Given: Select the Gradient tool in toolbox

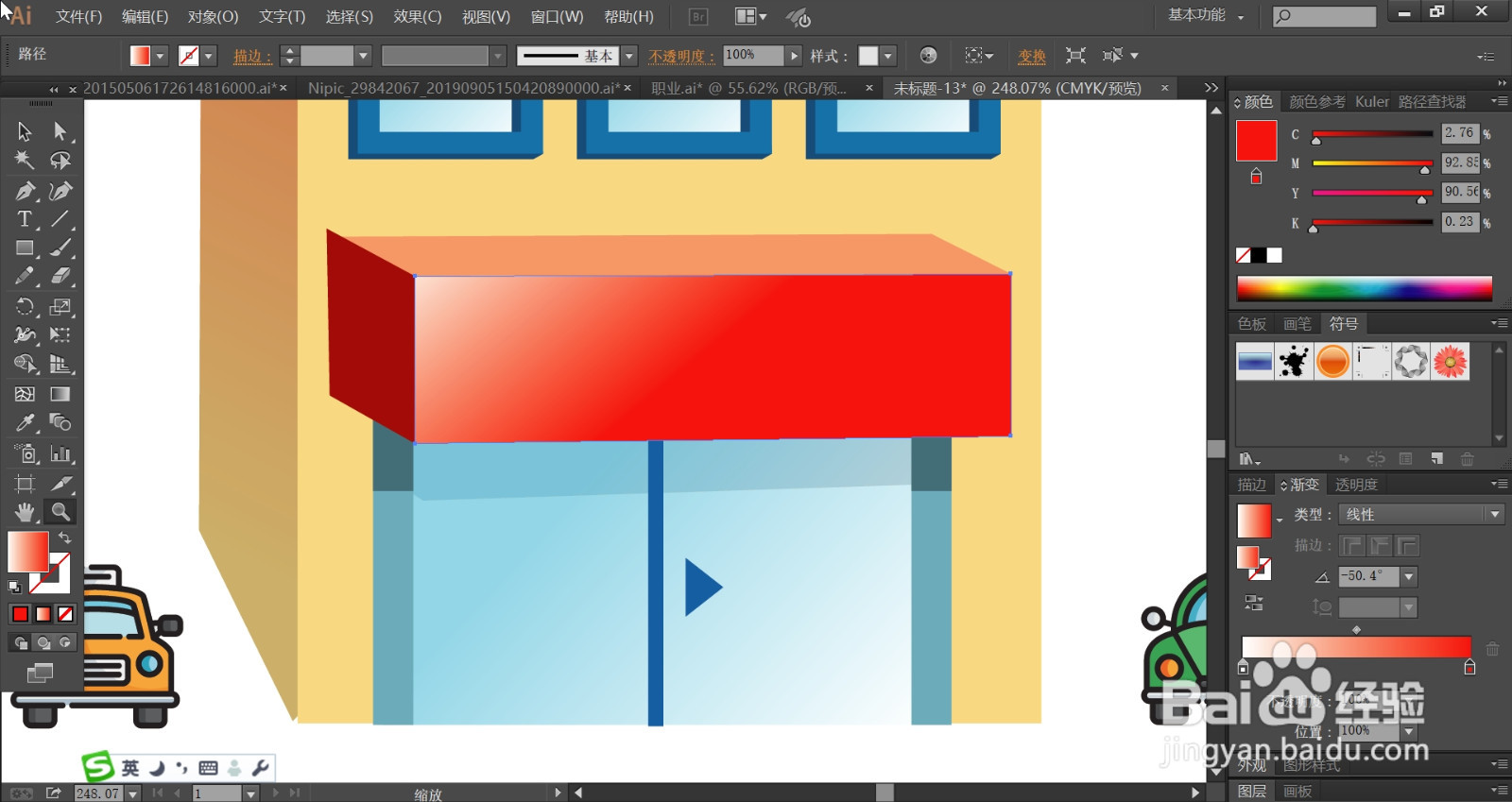Looking at the screenshot, I should tap(60, 394).
